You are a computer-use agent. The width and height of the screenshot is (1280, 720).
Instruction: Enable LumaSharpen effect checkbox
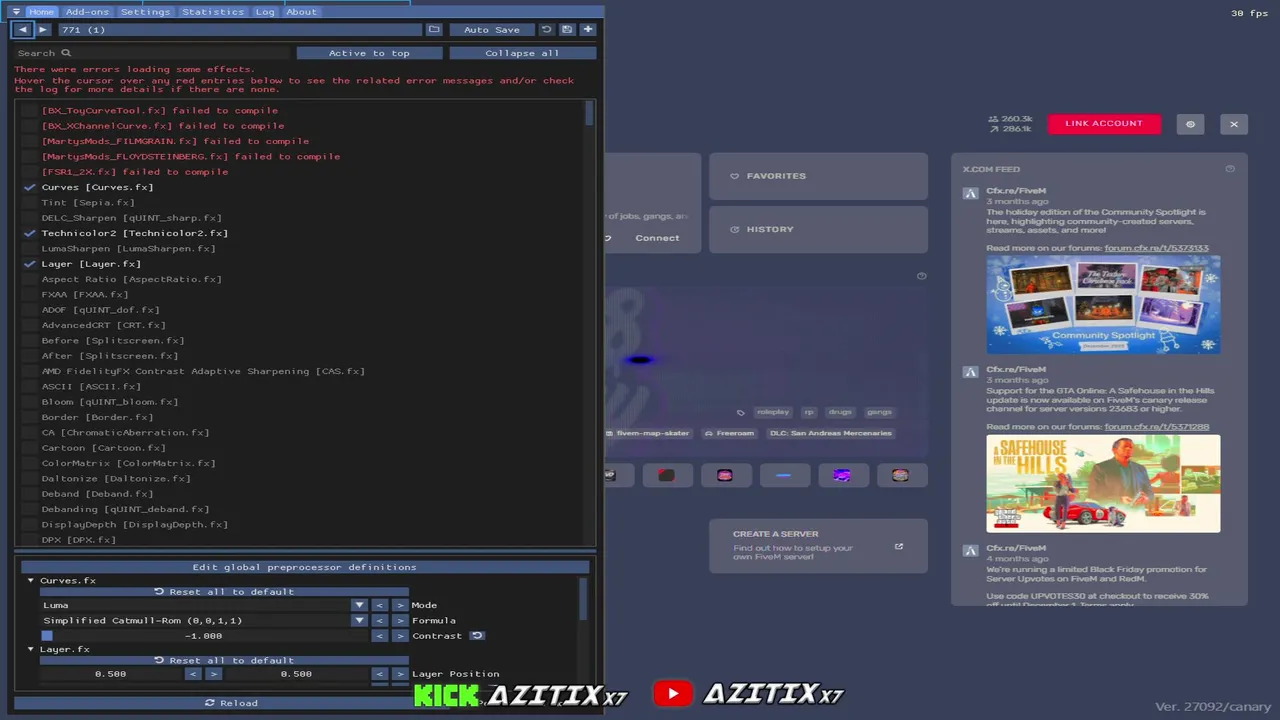[x=30, y=249]
